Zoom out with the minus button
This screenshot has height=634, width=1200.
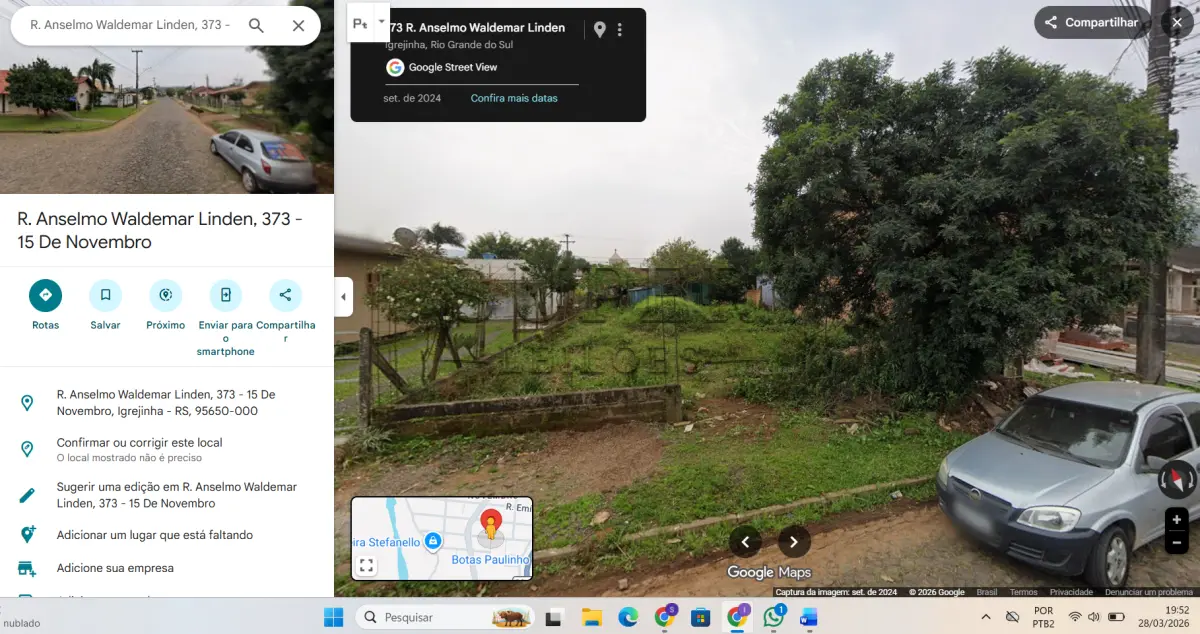pos(1177,542)
